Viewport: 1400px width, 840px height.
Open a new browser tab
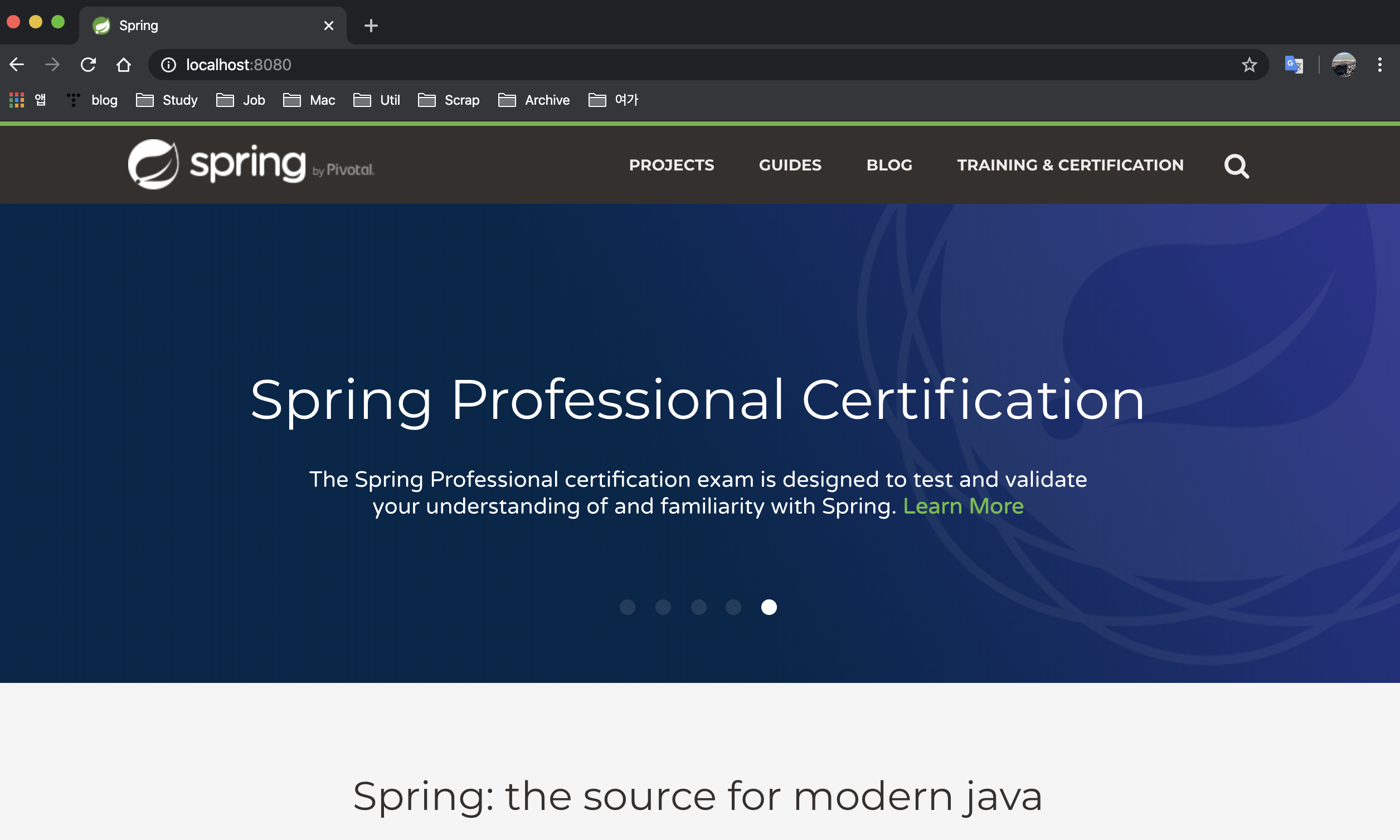click(x=371, y=26)
